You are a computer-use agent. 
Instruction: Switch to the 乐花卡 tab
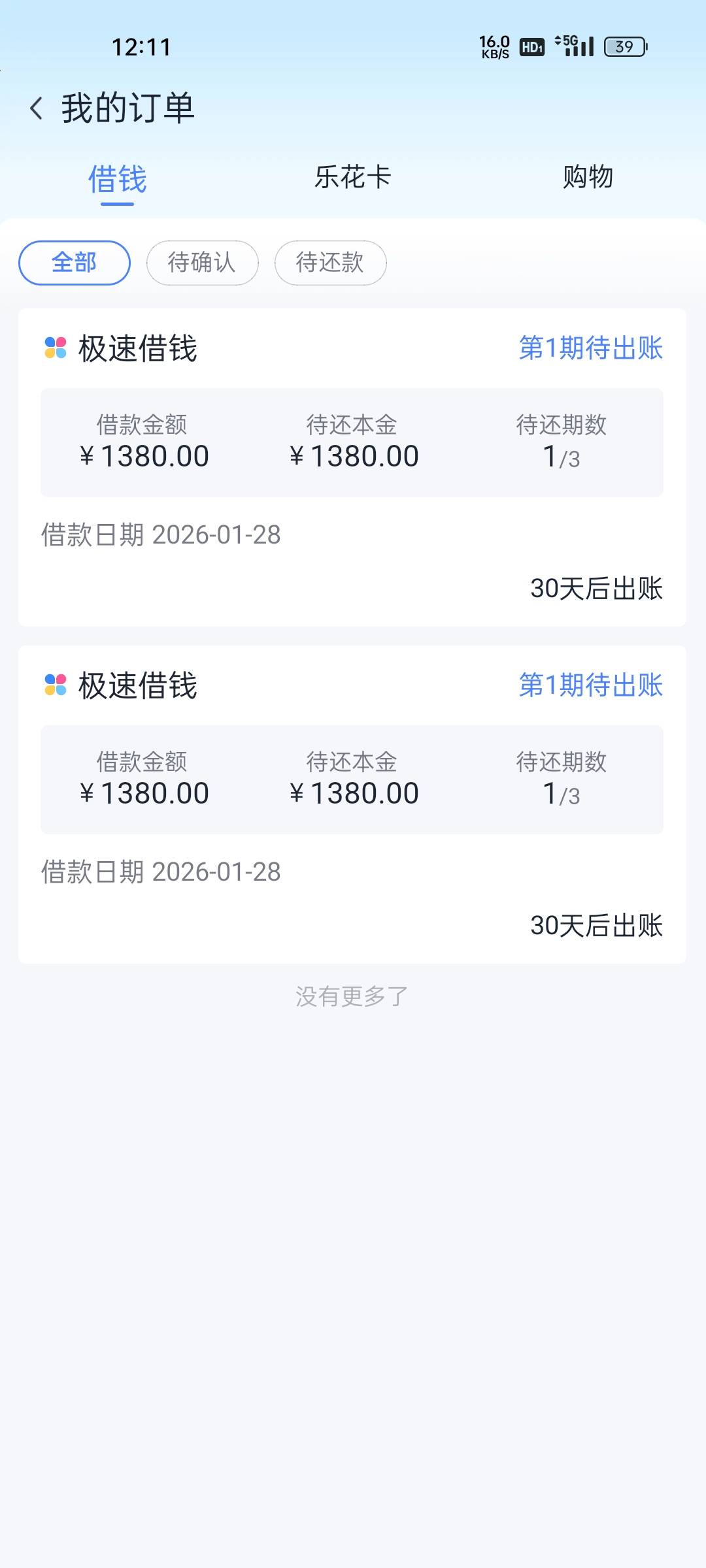pyautogui.click(x=353, y=177)
